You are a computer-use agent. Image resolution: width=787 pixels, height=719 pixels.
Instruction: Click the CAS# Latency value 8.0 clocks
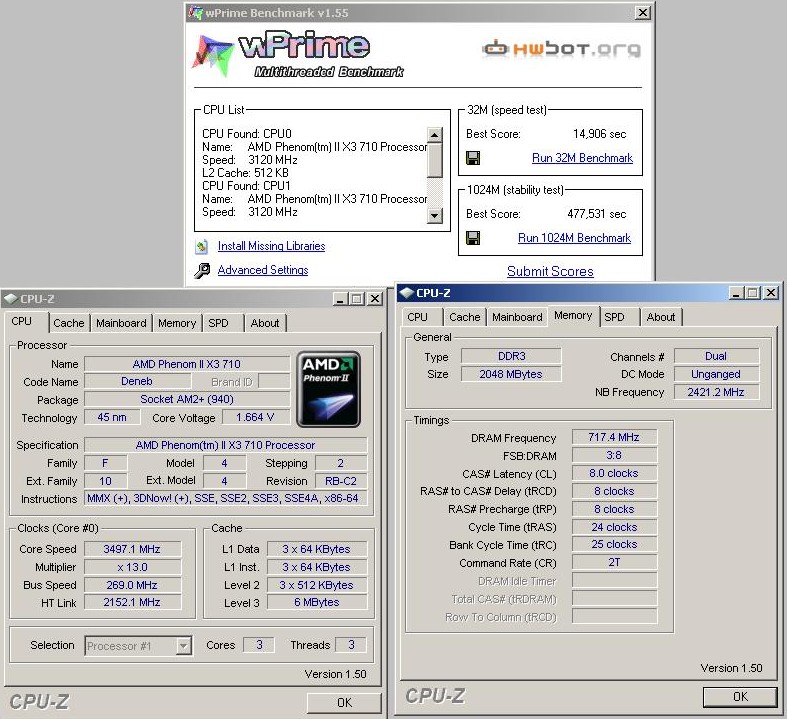(x=614, y=474)
